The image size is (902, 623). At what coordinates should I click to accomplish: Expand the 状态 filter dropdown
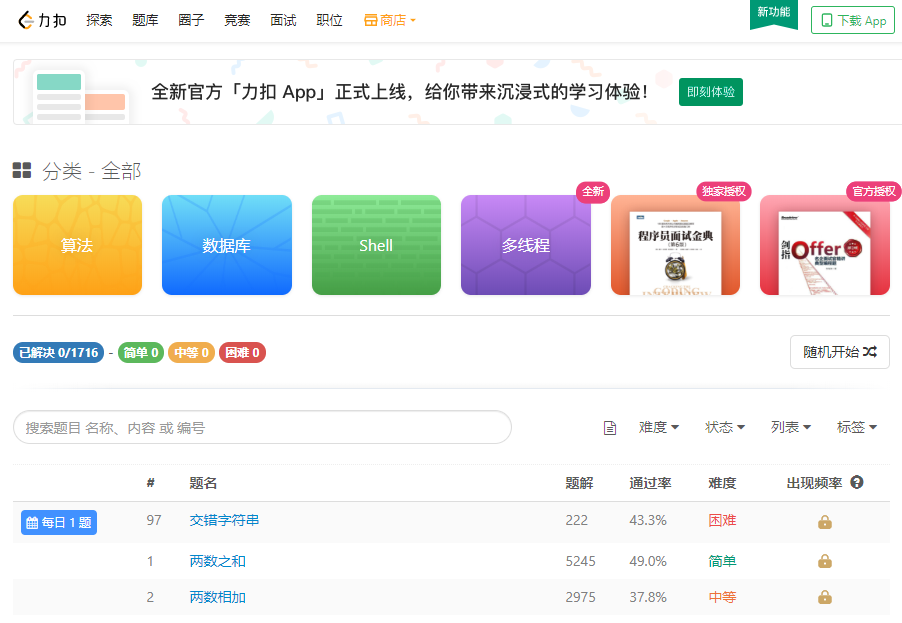[x=725, y=427]
